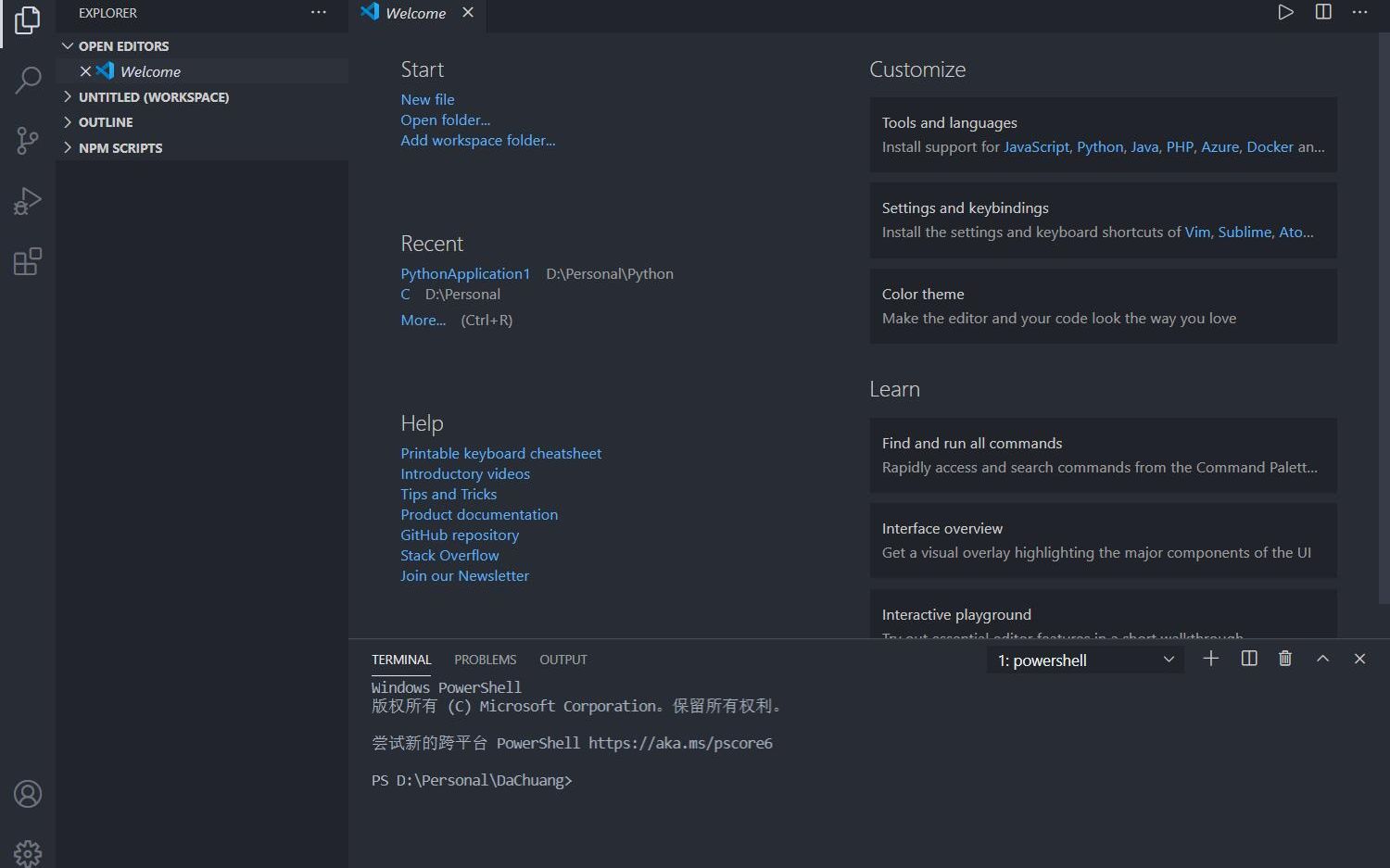Open the Source Control view icon
Image resolution: width=1390 pixels, height=868 pixels.
(28, 141)
